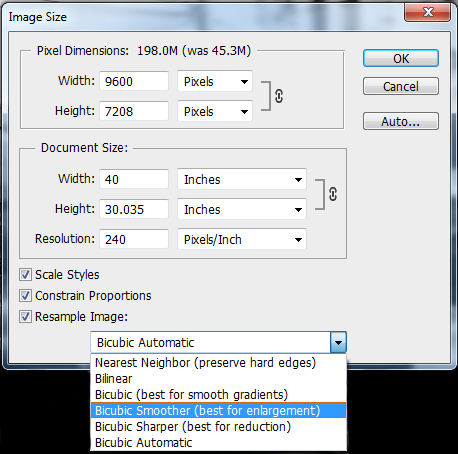Uncheck Constrain Proportions

[25, 296]
